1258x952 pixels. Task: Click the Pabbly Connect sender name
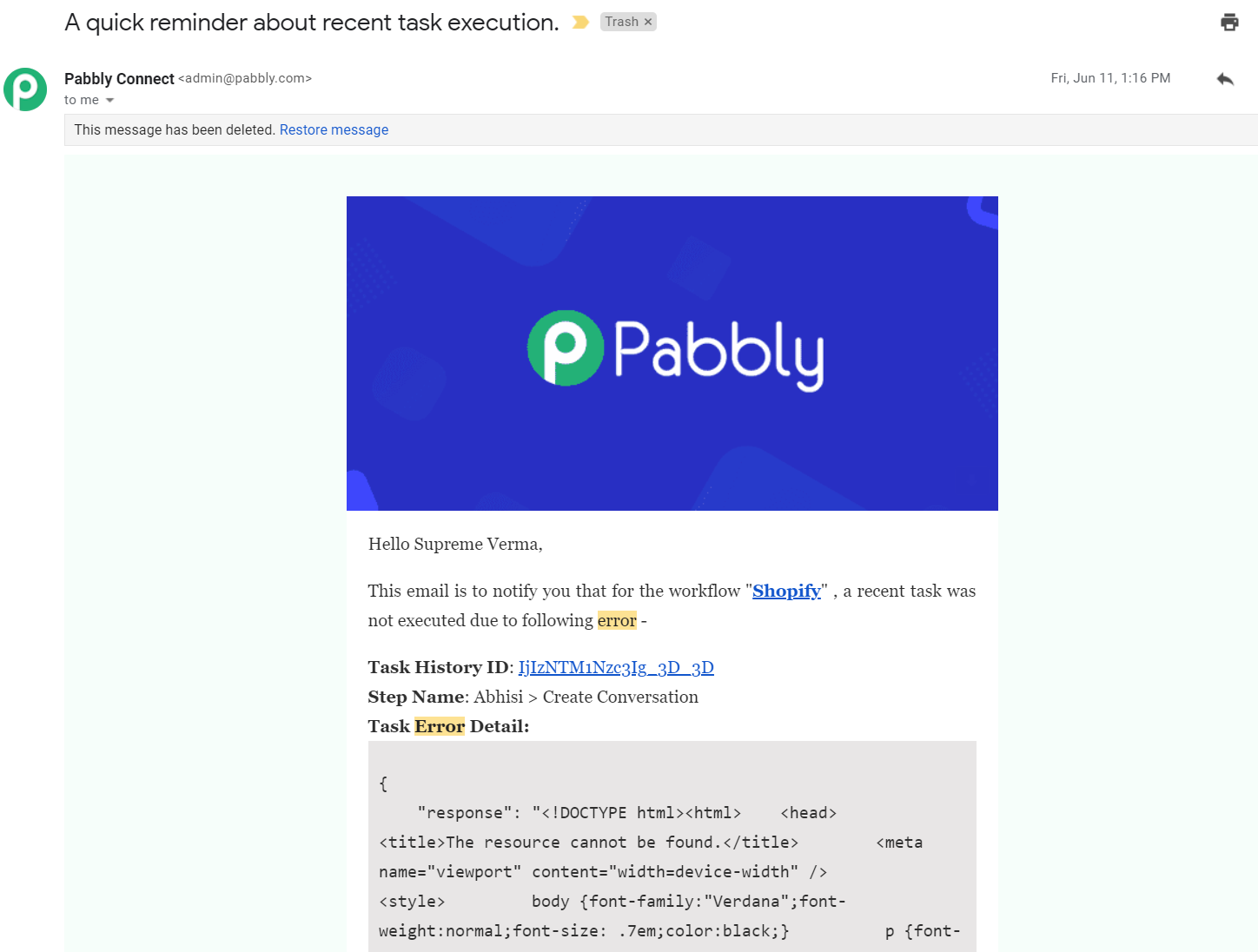pyautogui.click(x=119, y=78)
